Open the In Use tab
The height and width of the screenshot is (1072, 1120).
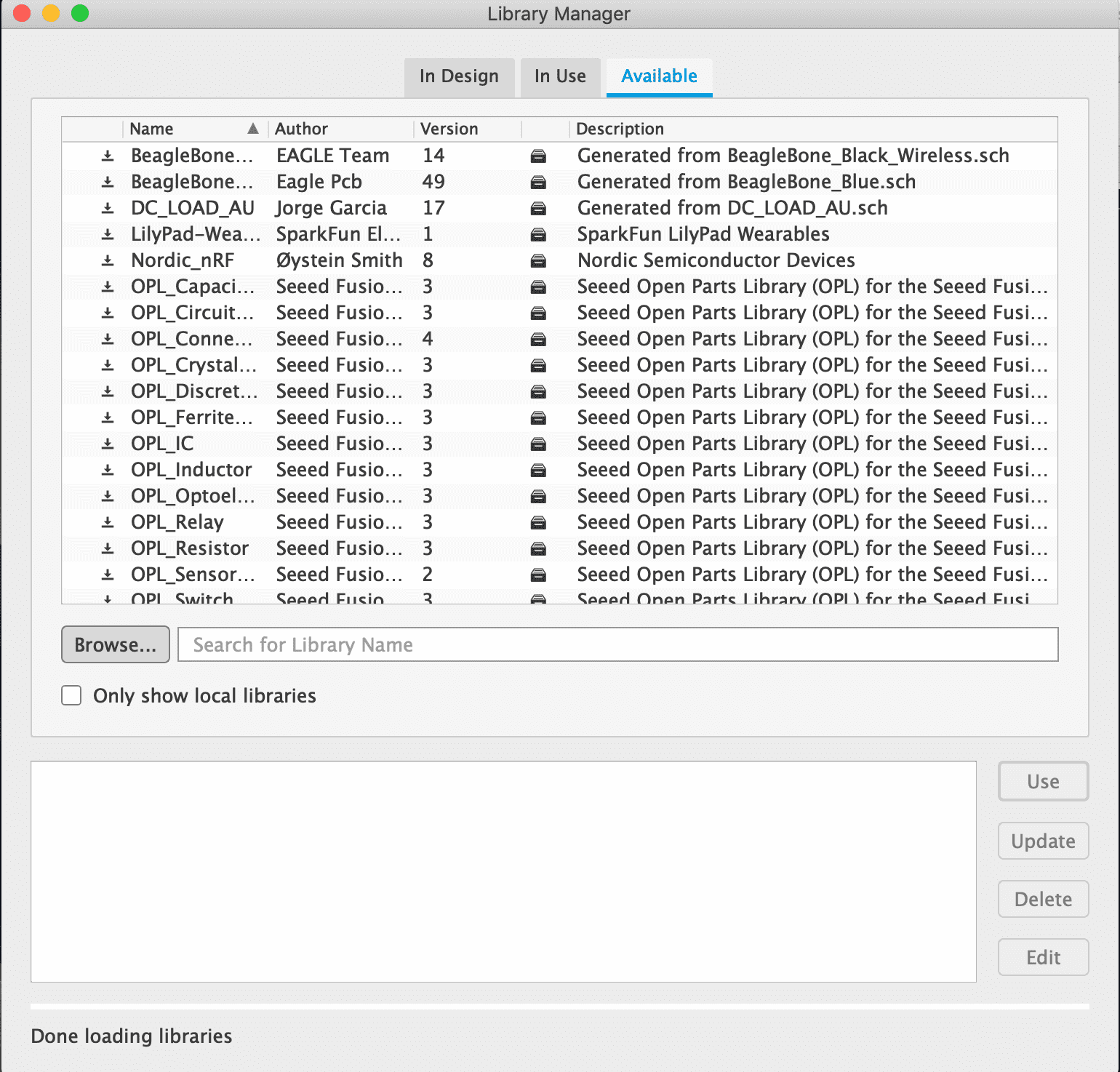point(560,76)
